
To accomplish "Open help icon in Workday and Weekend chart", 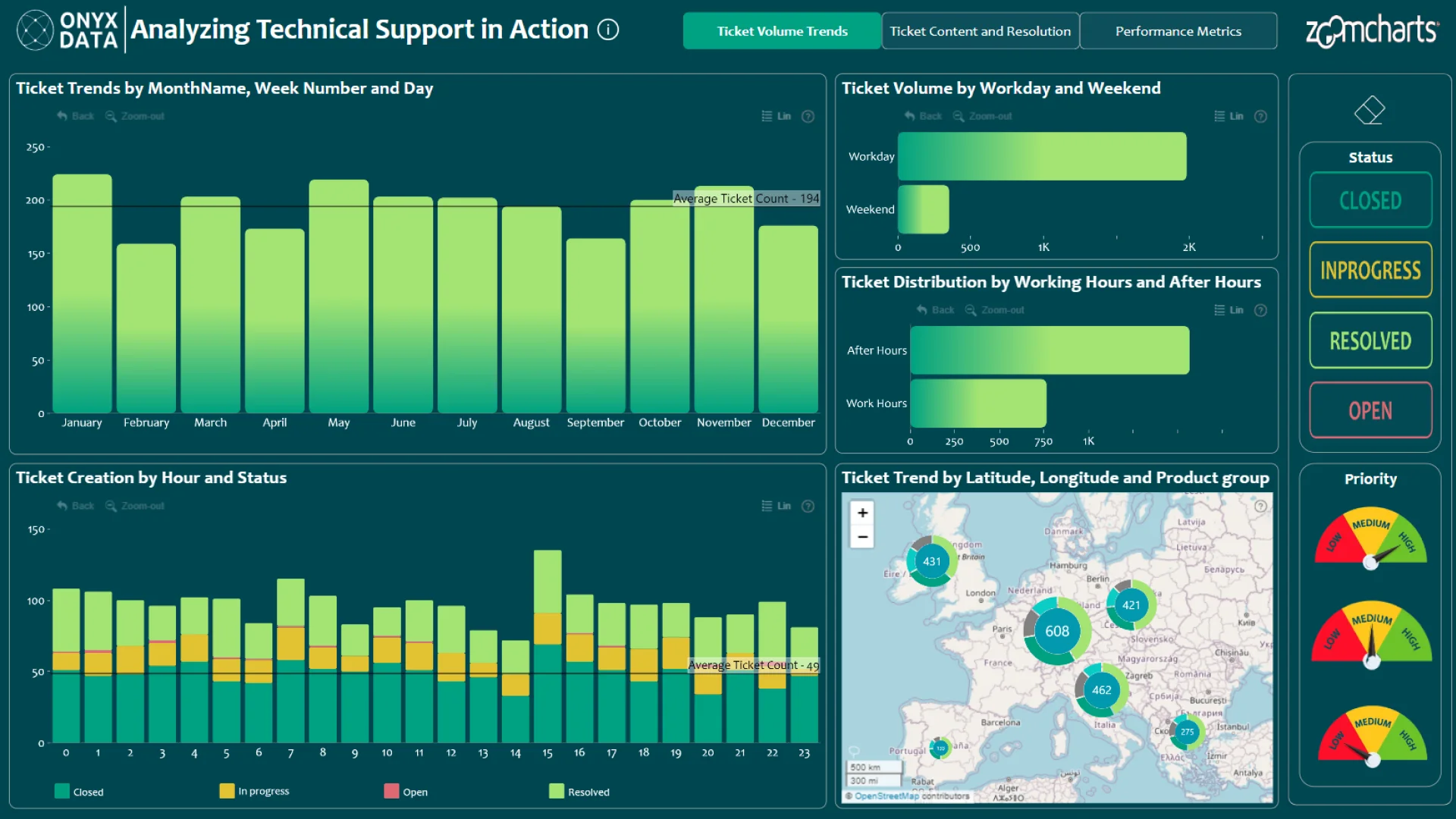I will [1260, 116].
